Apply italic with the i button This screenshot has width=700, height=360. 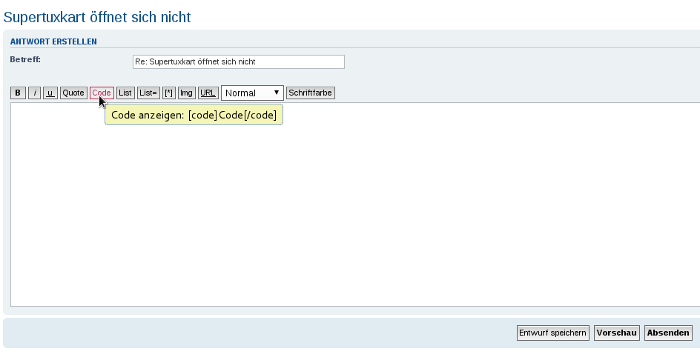click(34, 93)
